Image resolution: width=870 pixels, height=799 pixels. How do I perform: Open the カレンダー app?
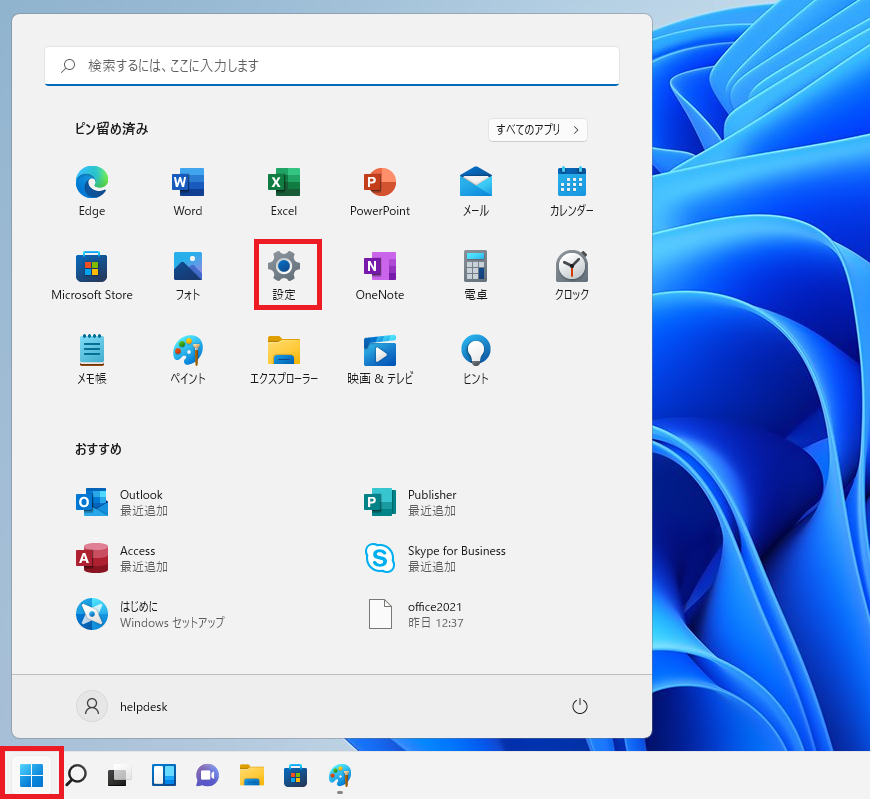[571, 191]
